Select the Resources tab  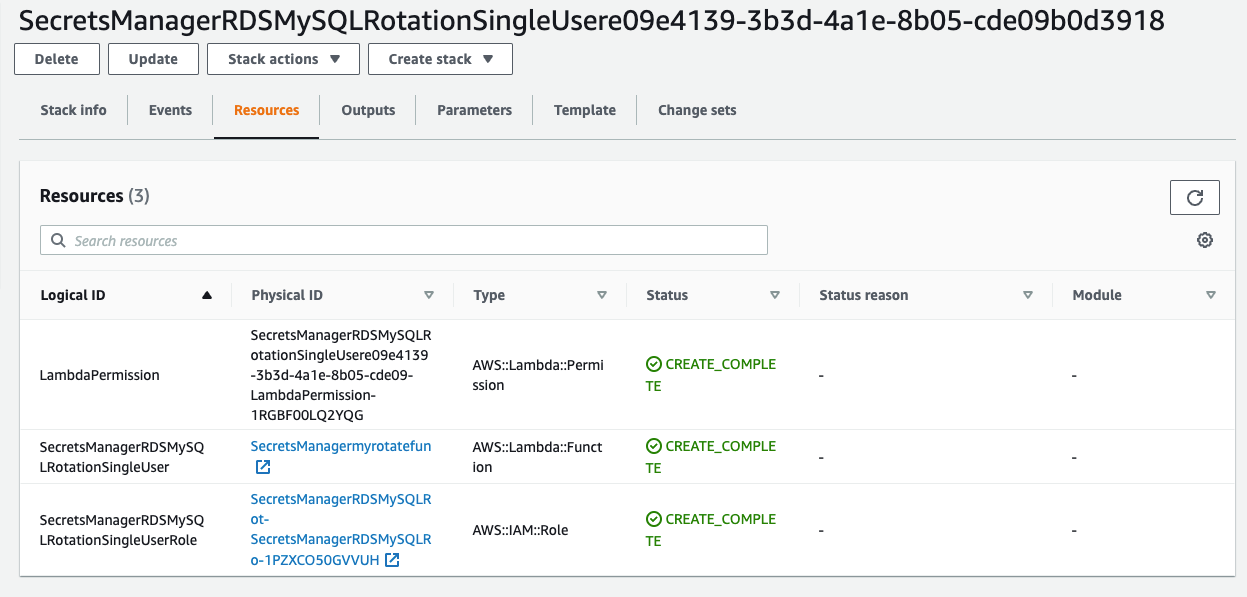coord(266,110)
